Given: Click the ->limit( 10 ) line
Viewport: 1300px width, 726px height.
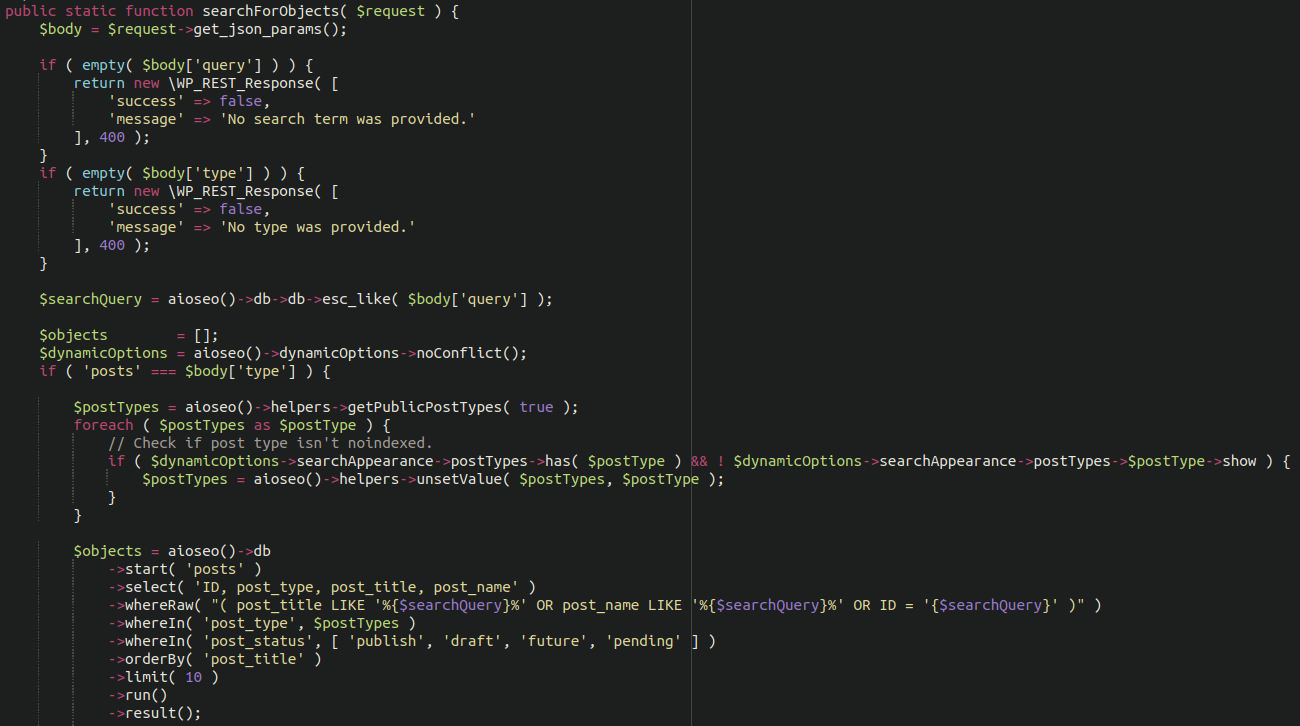Looking at the screenshot, I should [x=163, y=677].
